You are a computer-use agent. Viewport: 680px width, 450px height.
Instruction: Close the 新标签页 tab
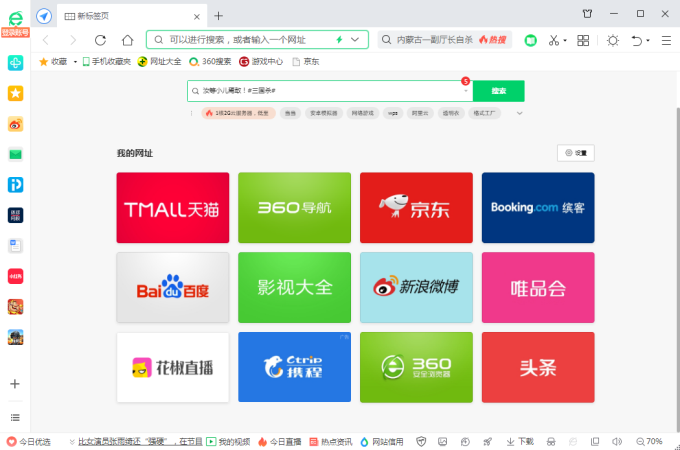(x=197, y=17)
